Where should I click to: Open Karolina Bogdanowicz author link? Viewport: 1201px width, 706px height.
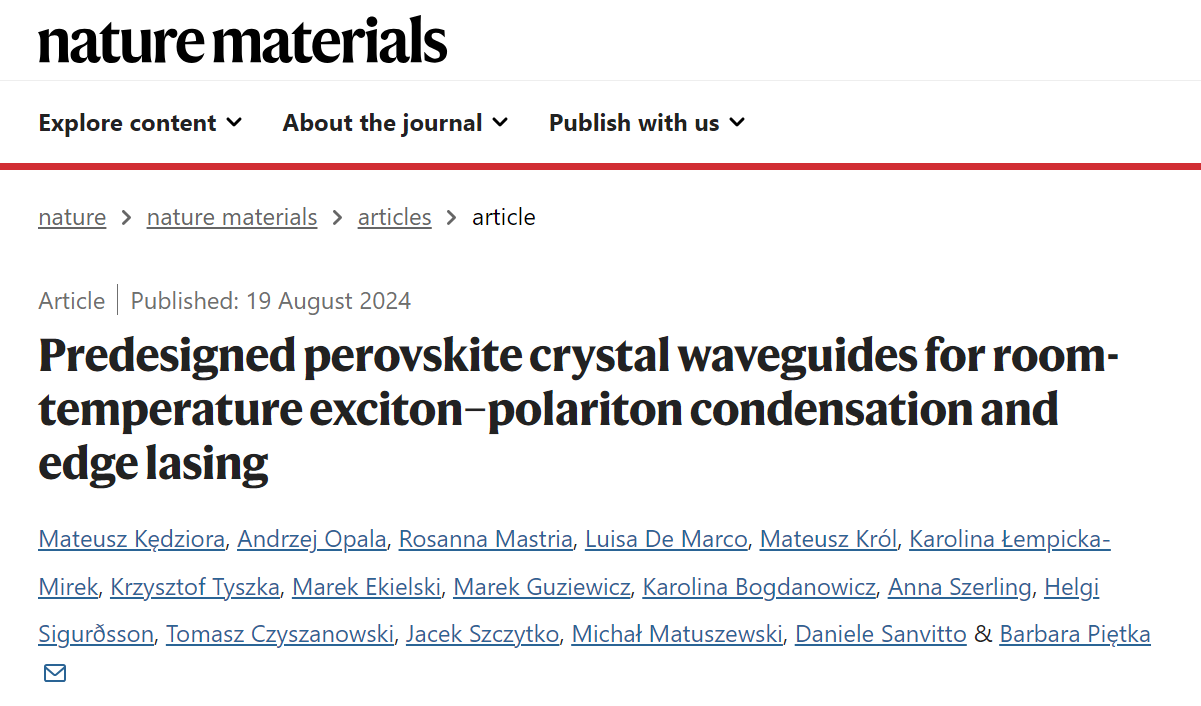pyautogui.click(x=759, y=587)
